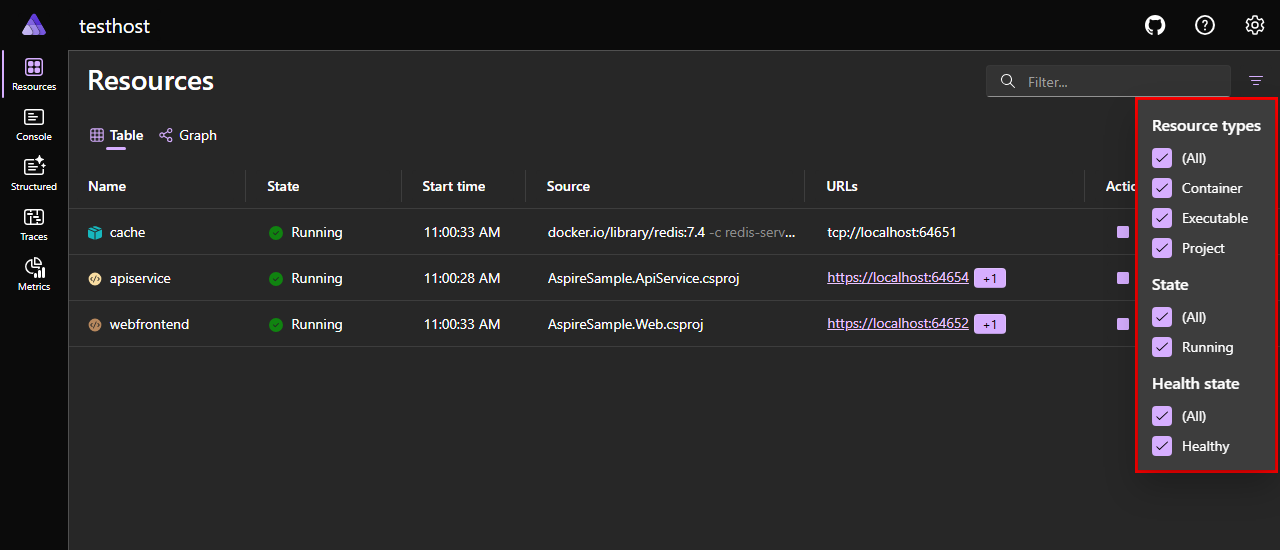Select the apiservice resource name

(140, 278)
